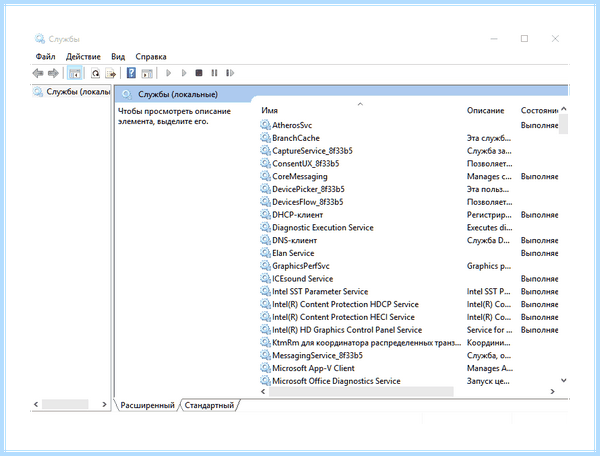Switch to the Расширенный tab

(147, 405)
